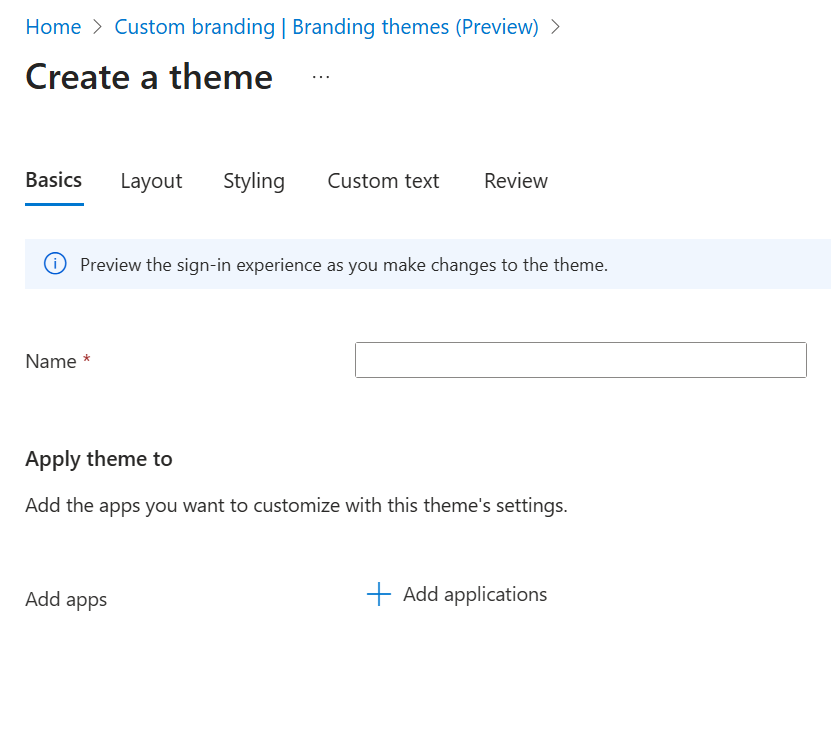Click the chevron right after Home

click(x=98, y=27)
